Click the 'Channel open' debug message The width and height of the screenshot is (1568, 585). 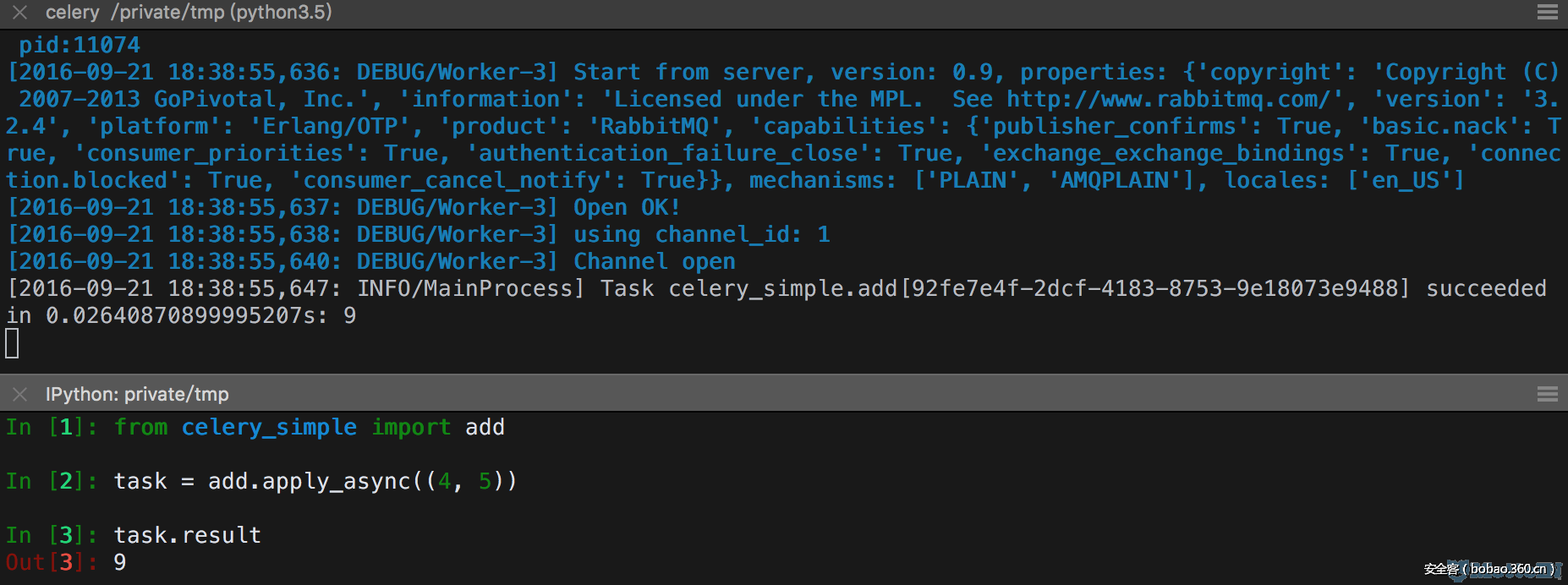coord(655,262)
